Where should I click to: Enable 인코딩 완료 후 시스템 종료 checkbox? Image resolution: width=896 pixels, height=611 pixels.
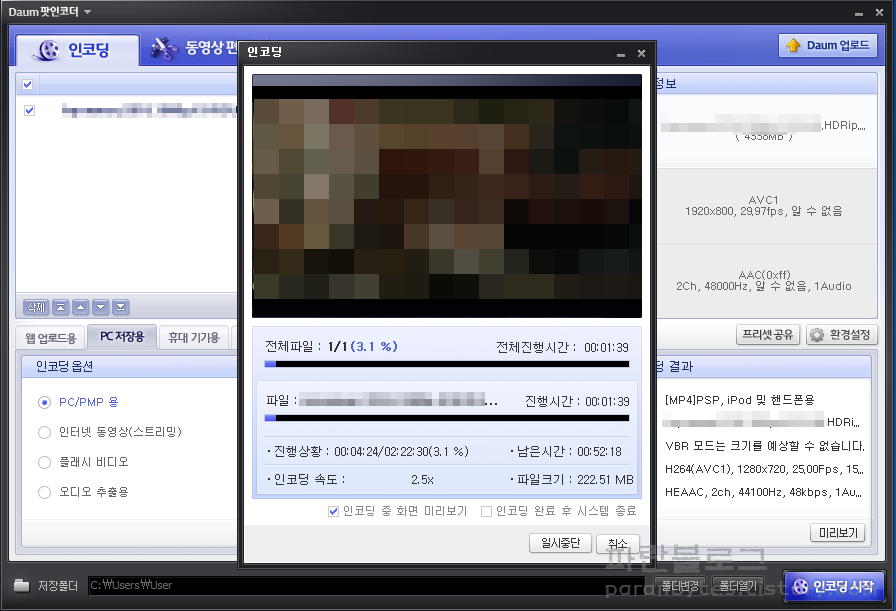click(x=486, y=511)
